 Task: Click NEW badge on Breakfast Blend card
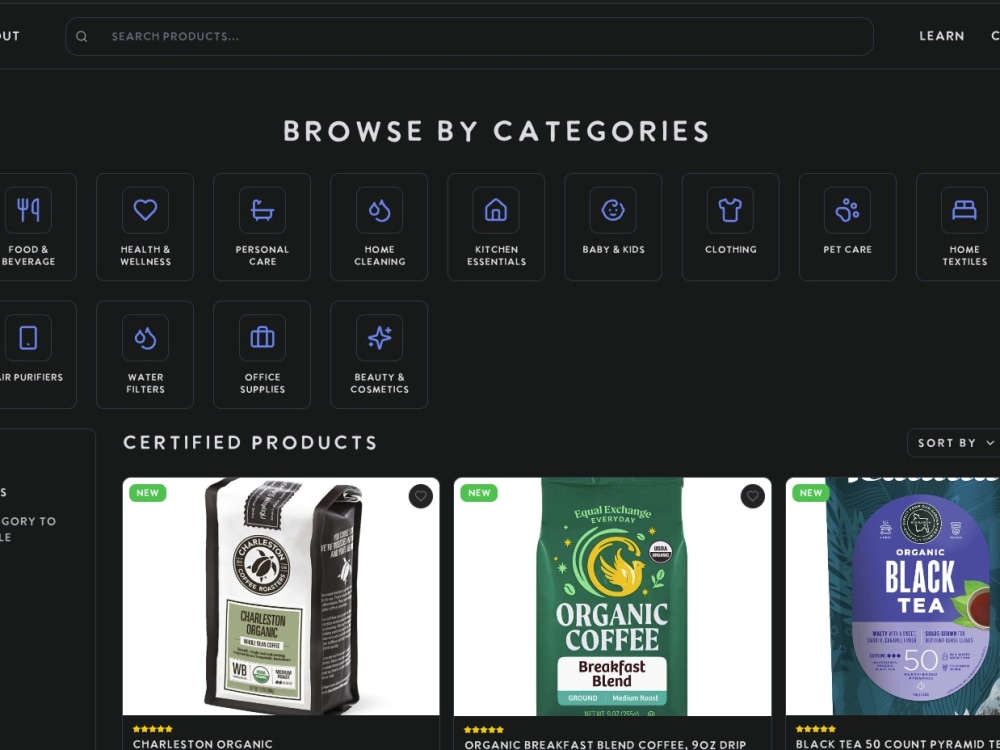coord(479,493)
